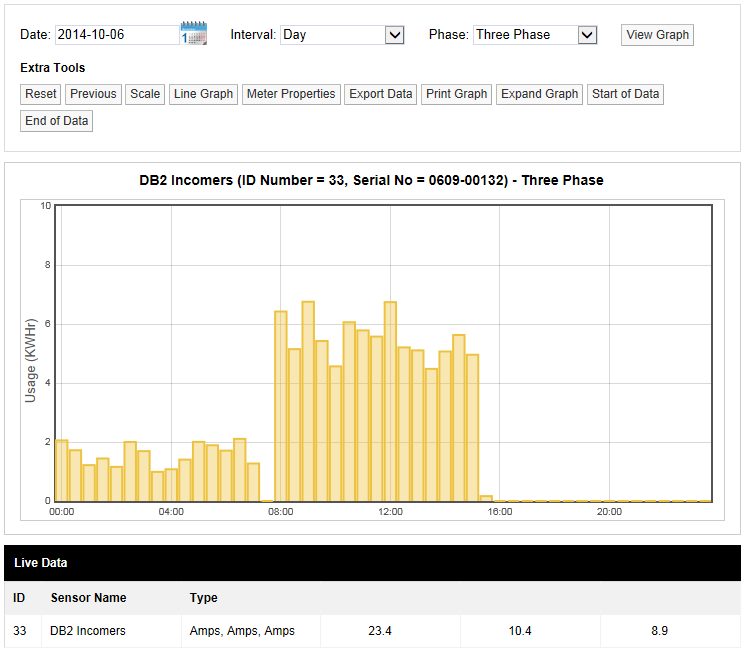Click the Reset button
Viewport: 748px width, 654px height.
coord(41,94)
